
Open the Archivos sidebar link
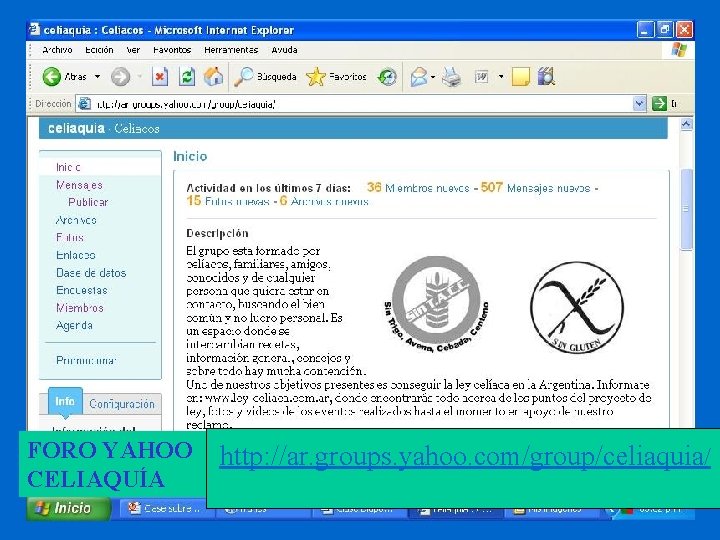click(76, 220)
